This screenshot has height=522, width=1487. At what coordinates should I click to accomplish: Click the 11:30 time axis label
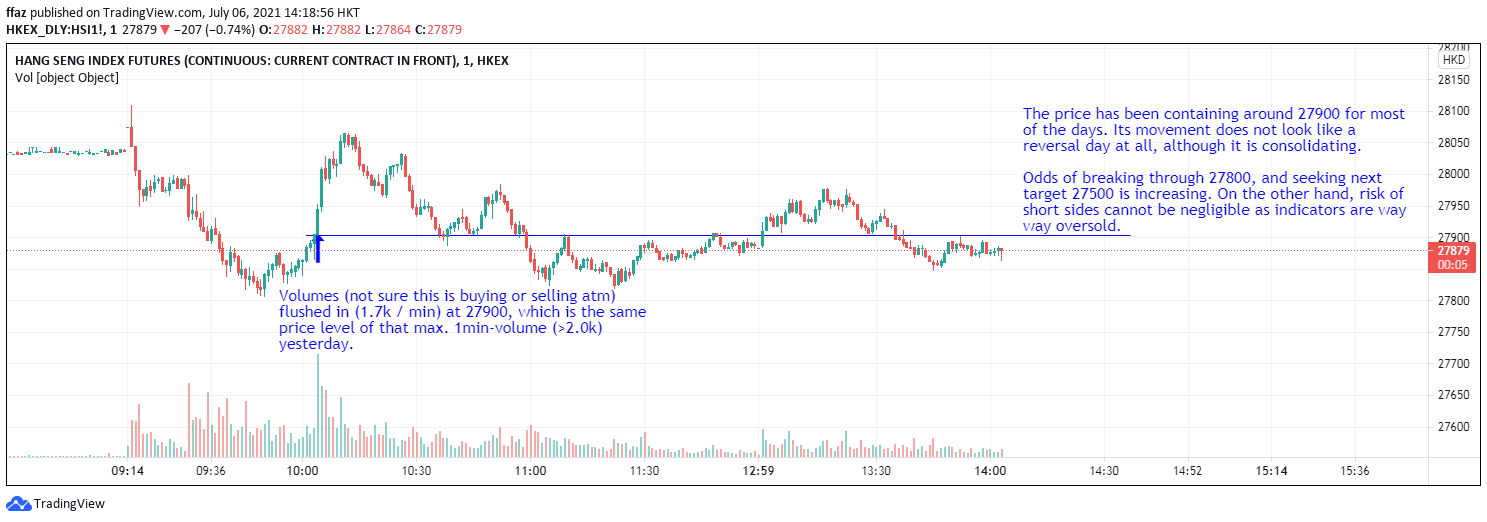[644, 471]
